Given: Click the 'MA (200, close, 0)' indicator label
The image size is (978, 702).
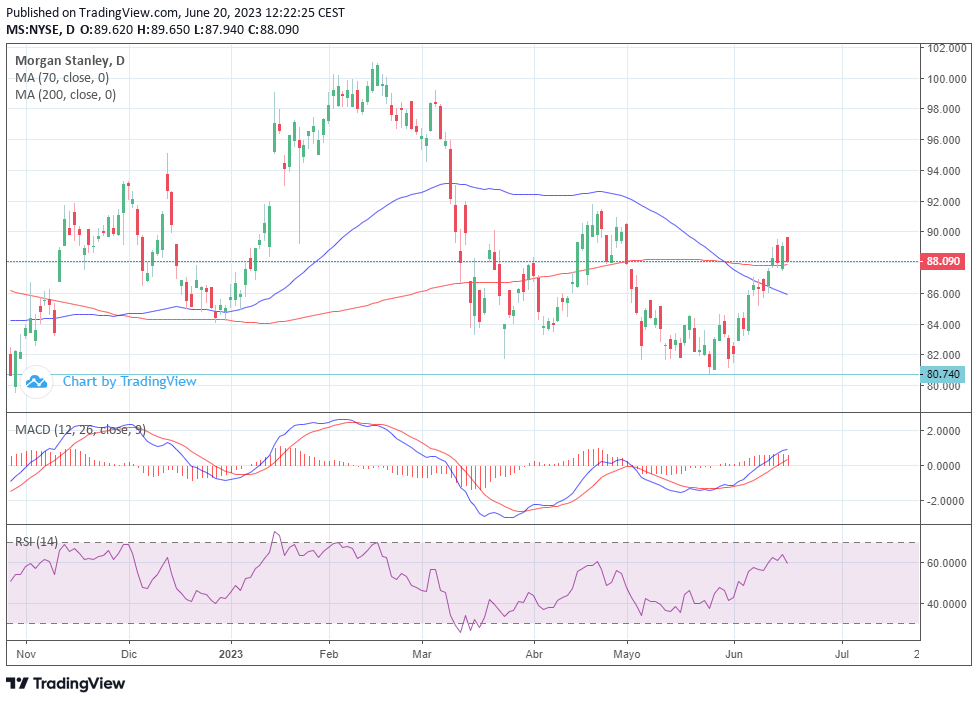Looking at the screenshot, I should pyautogui.click(x=65, y=94).
